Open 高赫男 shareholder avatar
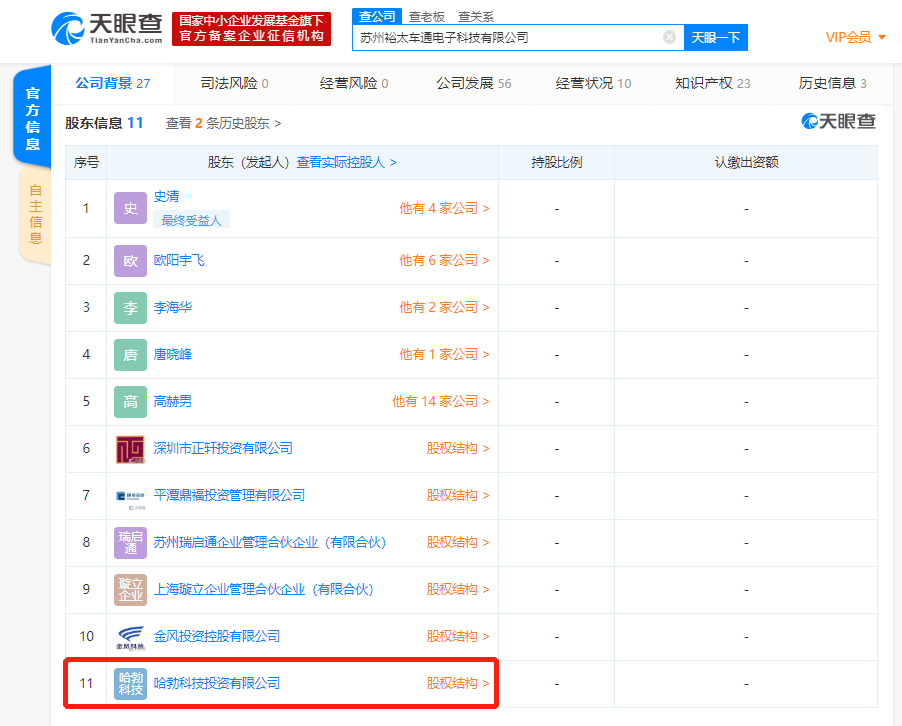 [x=131, y=402]
